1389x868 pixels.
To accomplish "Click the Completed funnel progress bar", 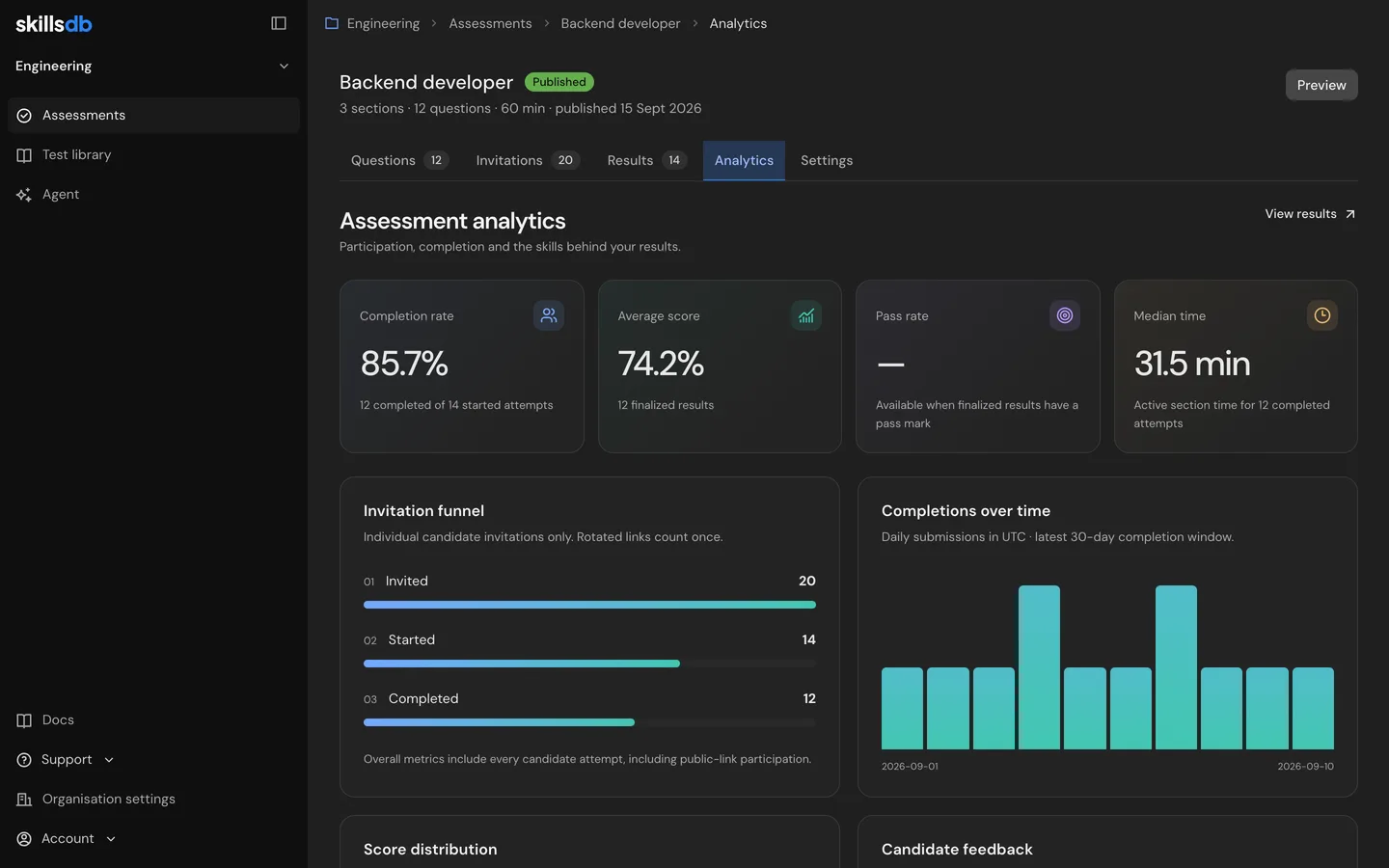I will (x=589, y=722).
